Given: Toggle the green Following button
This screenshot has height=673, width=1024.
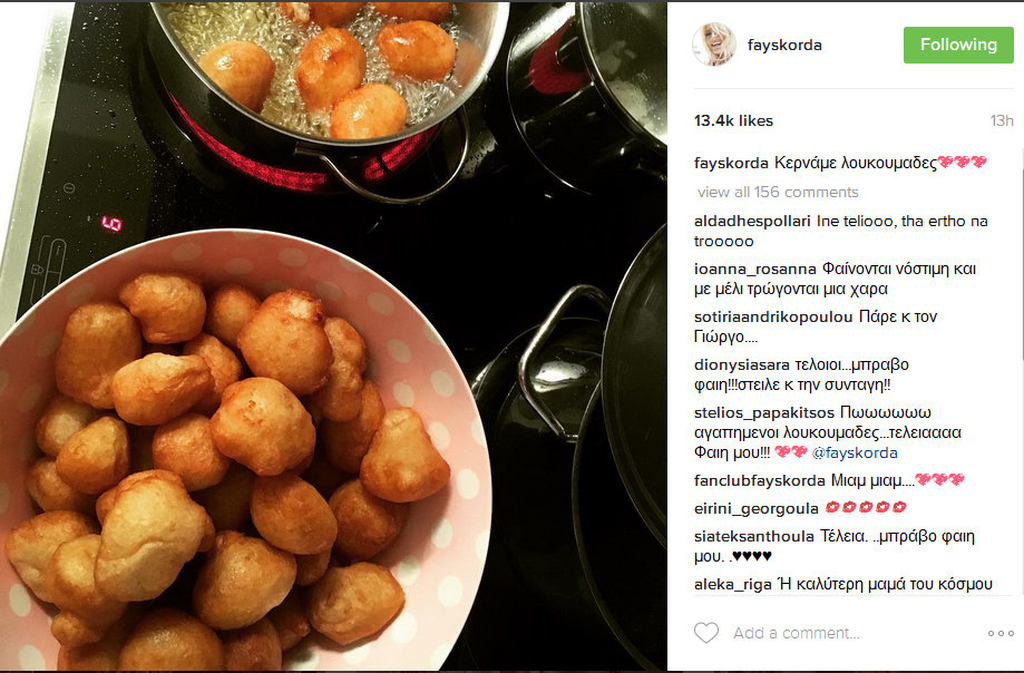Looking at the screenshot, I should pos(958,45).
